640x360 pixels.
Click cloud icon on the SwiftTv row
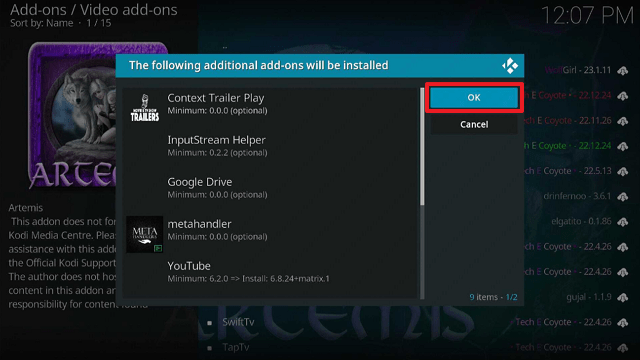(622, 323)
